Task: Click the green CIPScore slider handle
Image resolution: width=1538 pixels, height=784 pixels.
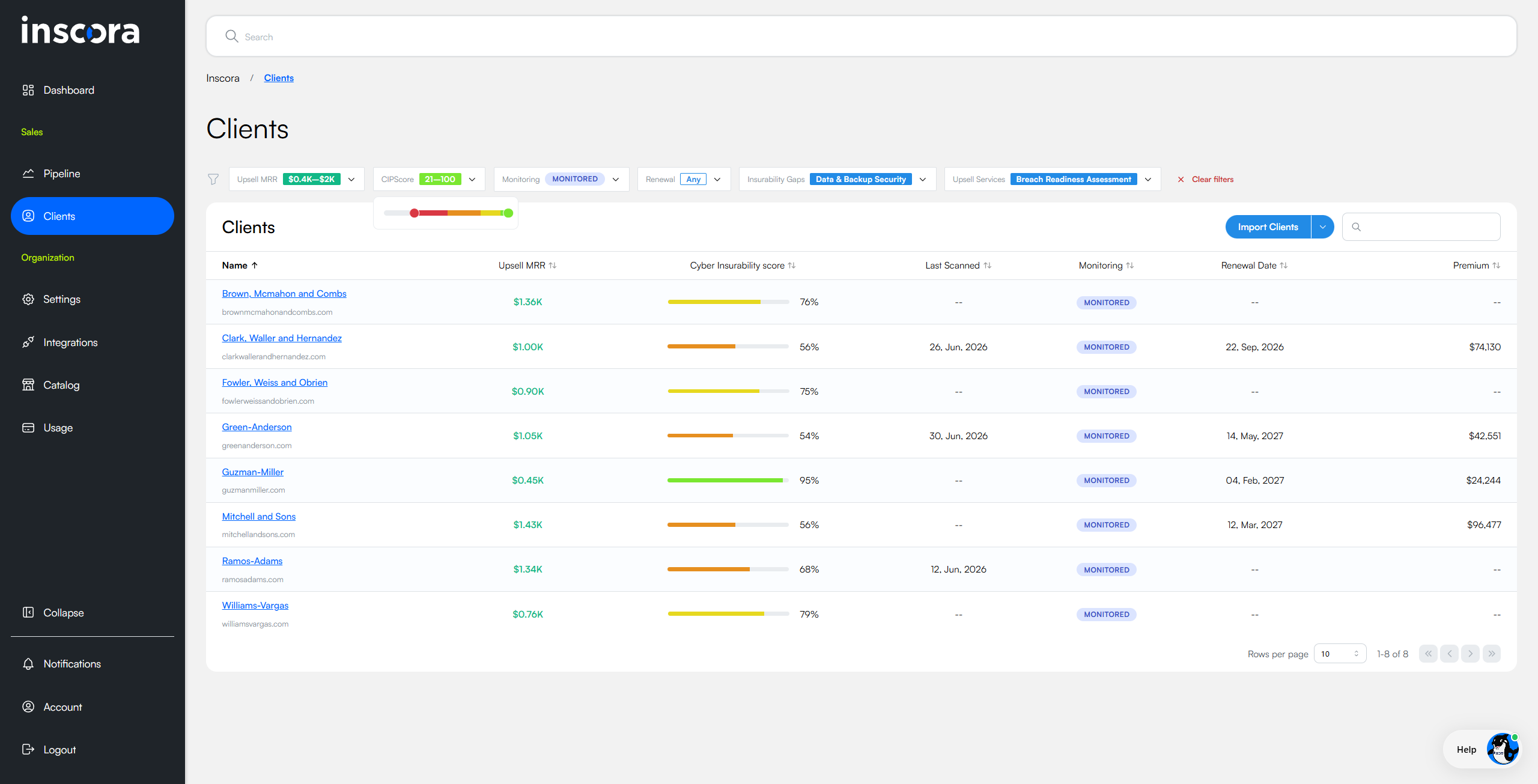Action: (508, 213)
